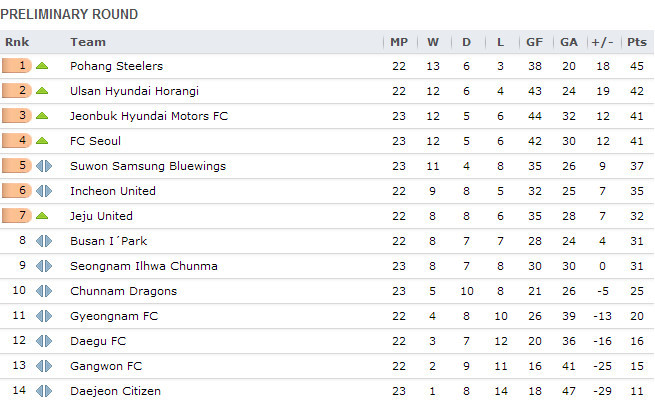The image size is (655, 411).
Task: Click the green up arrow beside Ulsan Hyundai Horangi
Action: pos(42,91)
